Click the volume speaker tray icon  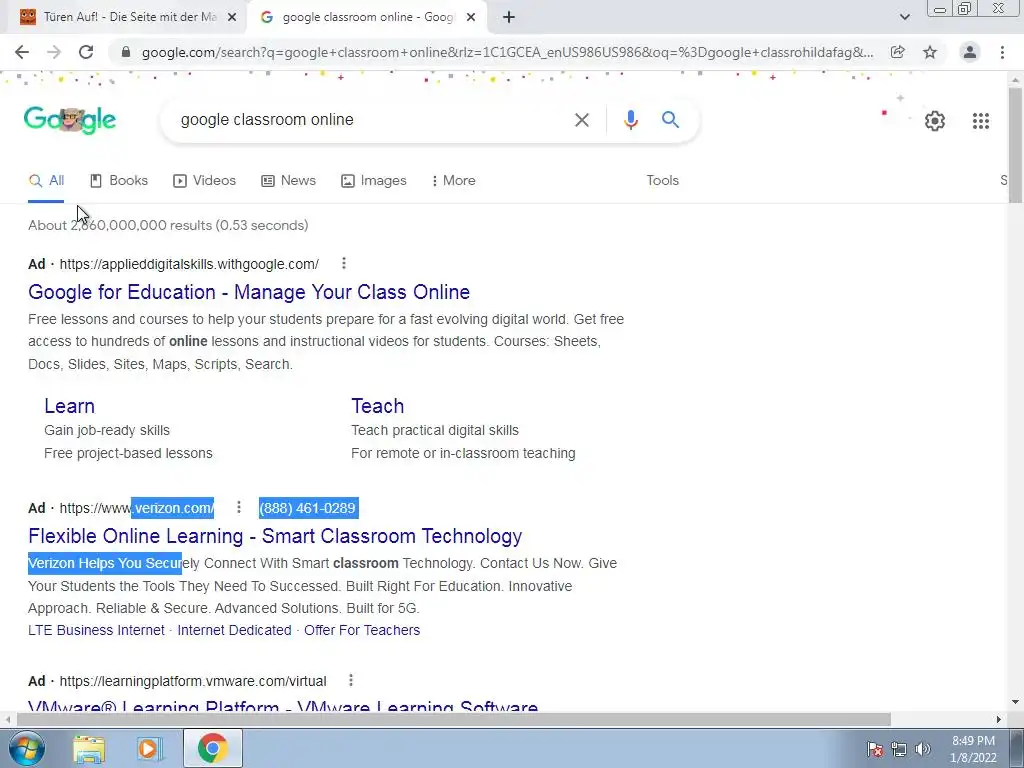pyautogui.click(x=922, y=749)
